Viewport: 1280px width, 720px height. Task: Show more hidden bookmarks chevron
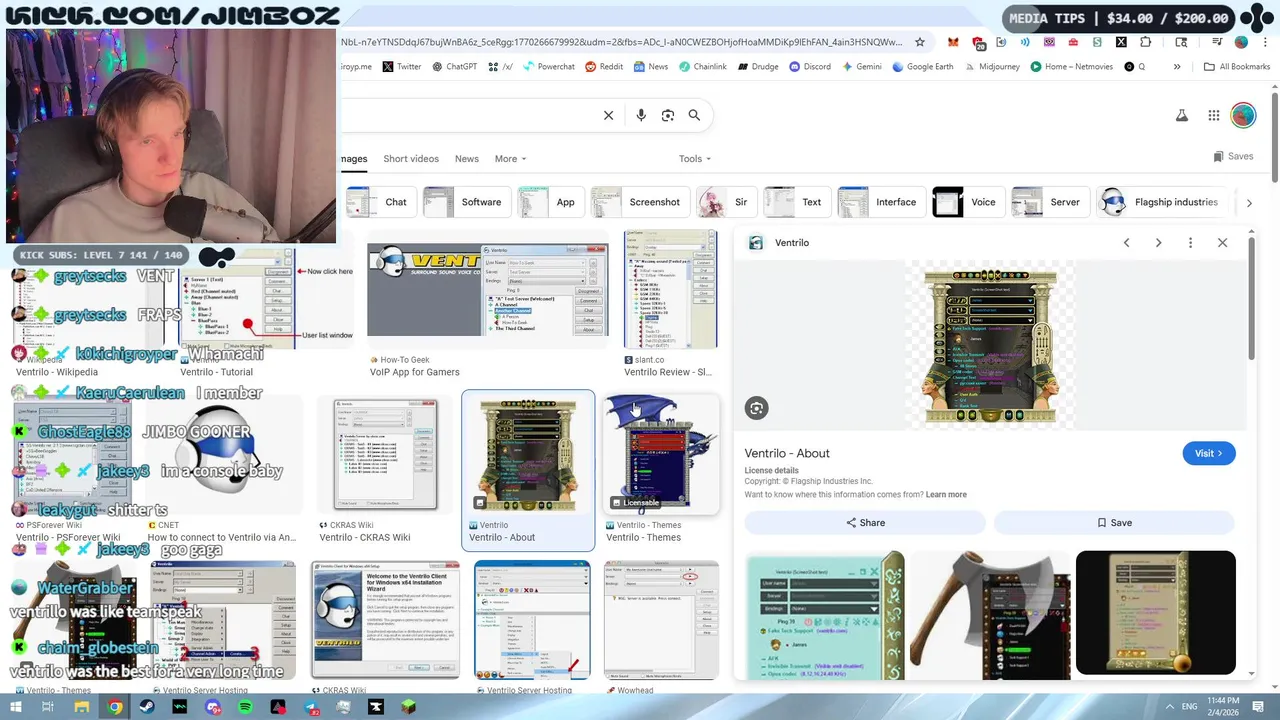point(1177,67)
